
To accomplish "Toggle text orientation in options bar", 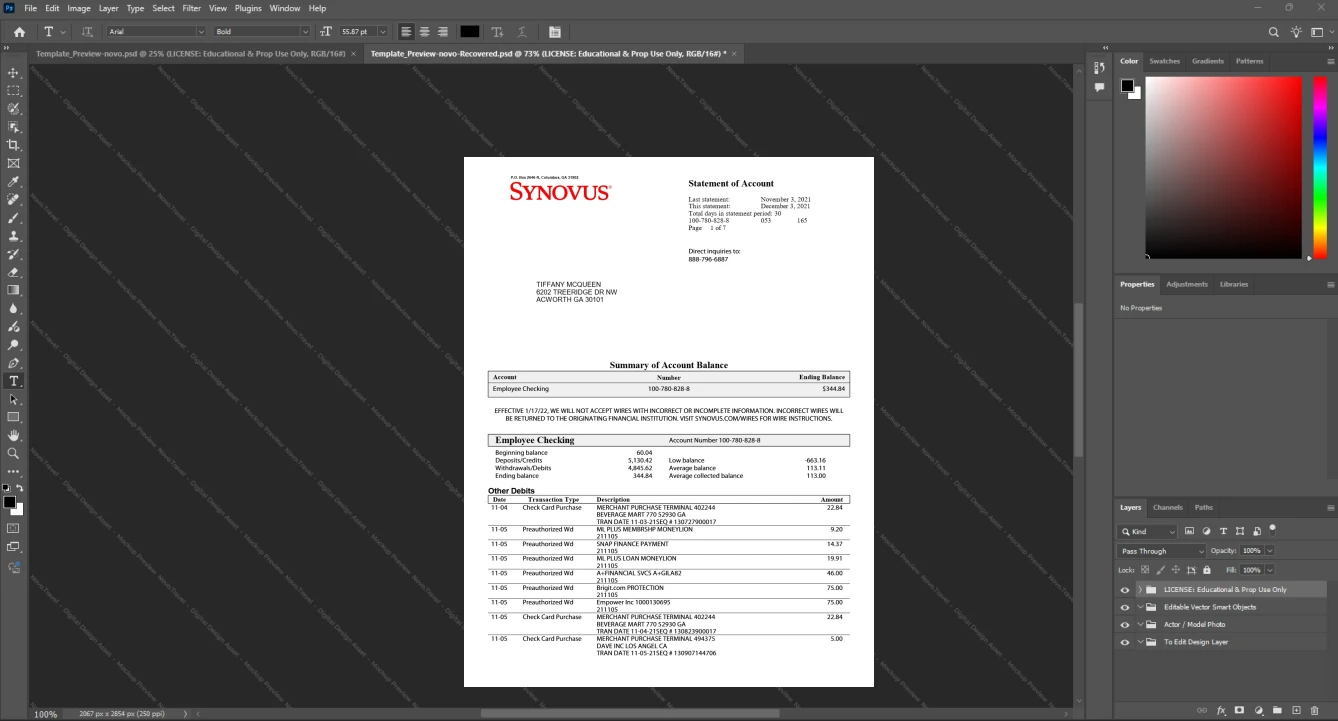I will [x=87, y=32].
